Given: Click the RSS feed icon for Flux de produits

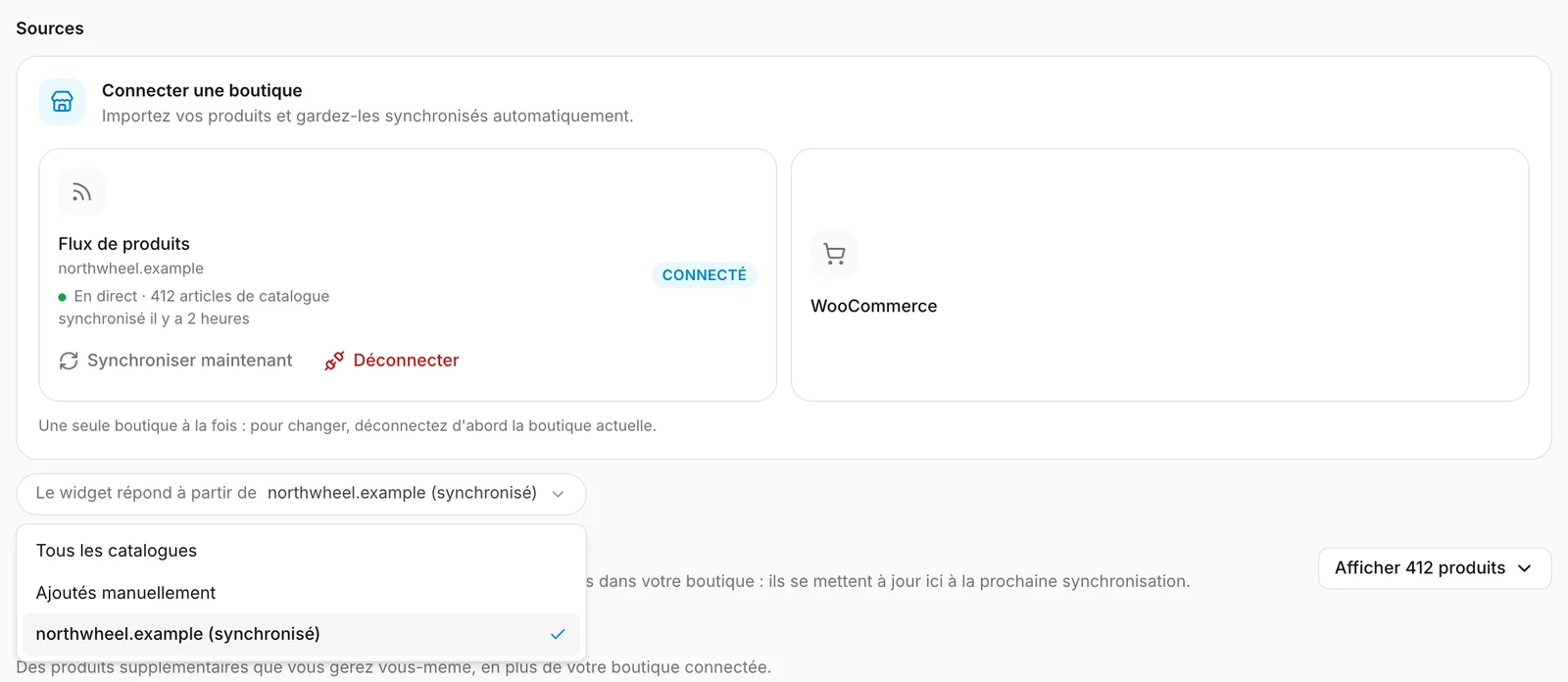Looking at the screenshot, I should [x=81, y=192].
